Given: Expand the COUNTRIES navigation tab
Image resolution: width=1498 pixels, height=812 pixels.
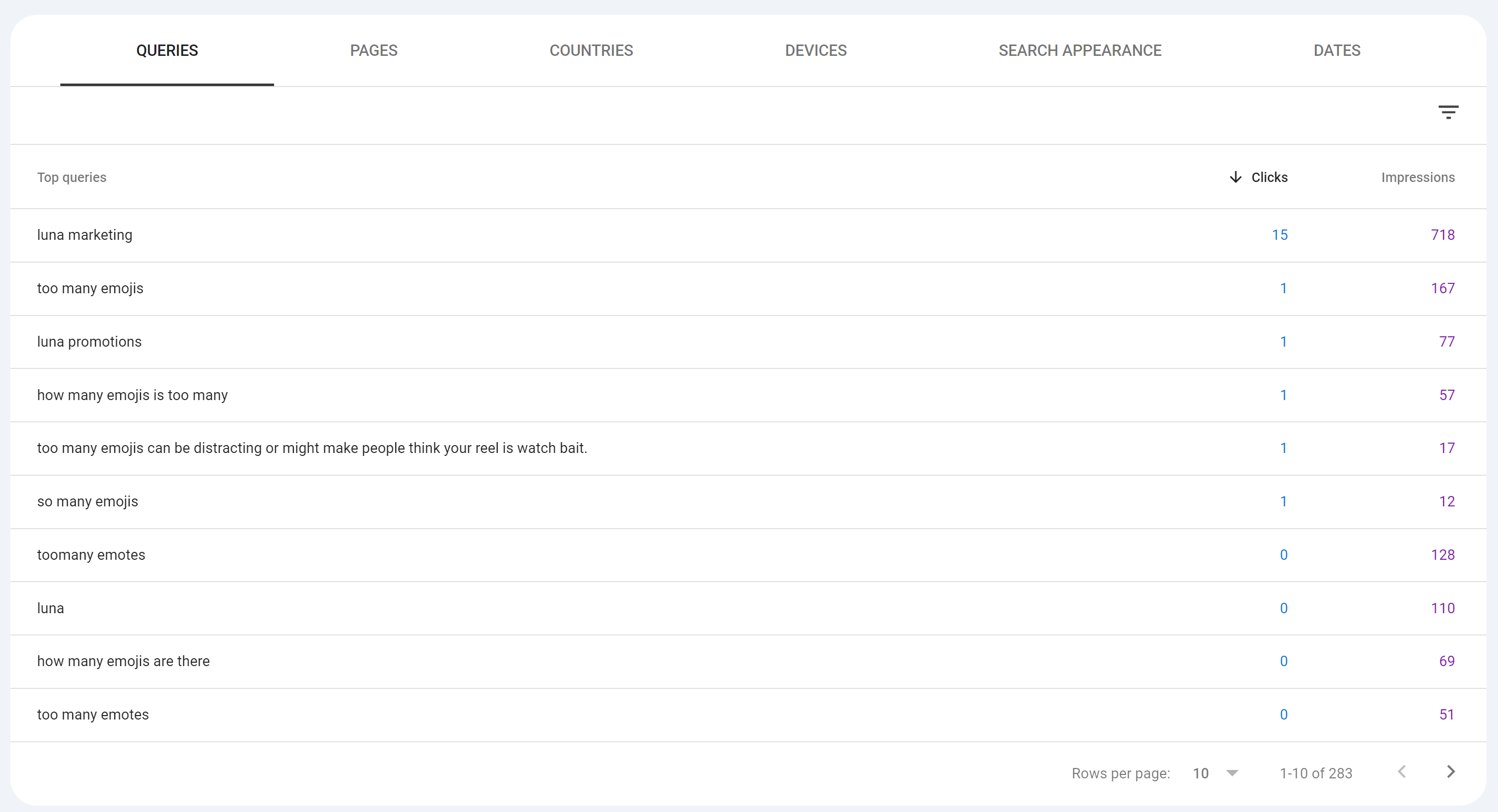Looking at the screenshot, I should 591,50.
